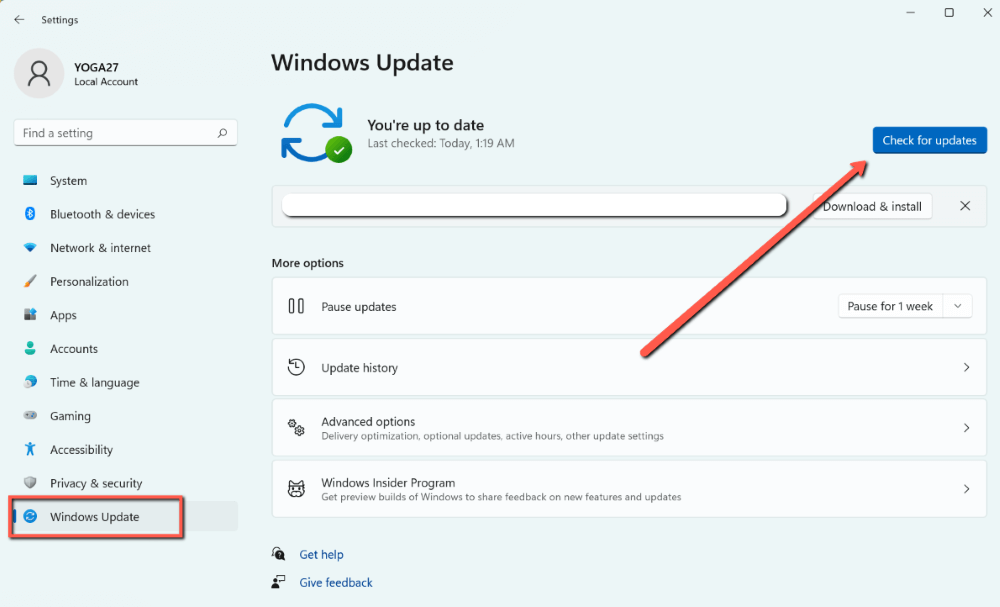Click the Windows Insider Program cat icon

296,489
